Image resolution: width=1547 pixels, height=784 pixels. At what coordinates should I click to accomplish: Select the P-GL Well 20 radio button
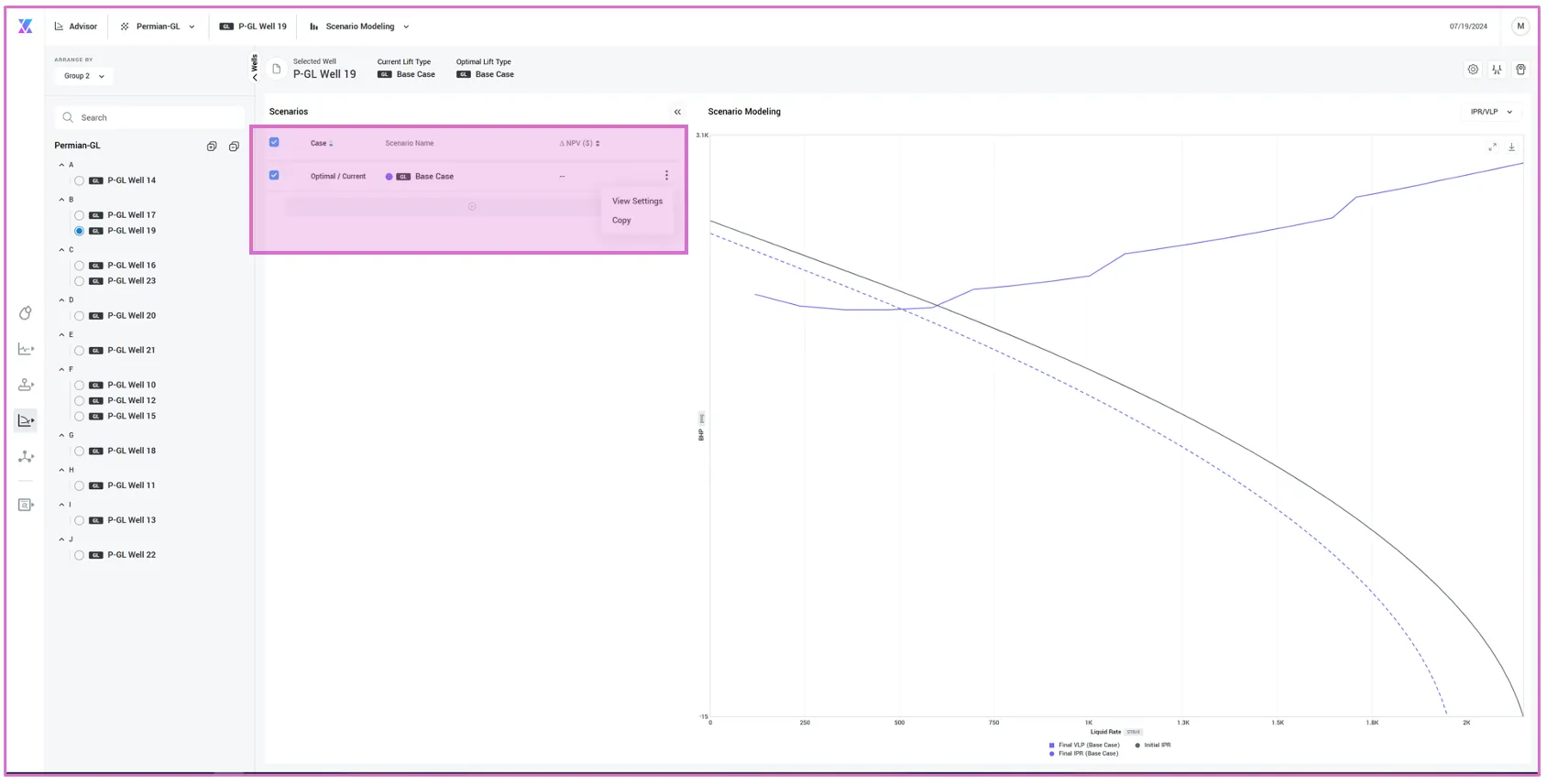click(x=79, y=316)
